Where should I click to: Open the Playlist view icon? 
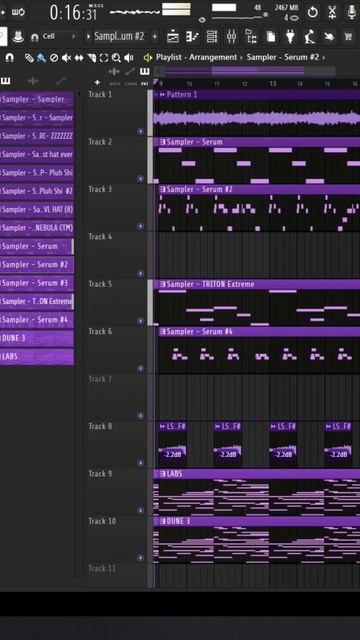173,37
